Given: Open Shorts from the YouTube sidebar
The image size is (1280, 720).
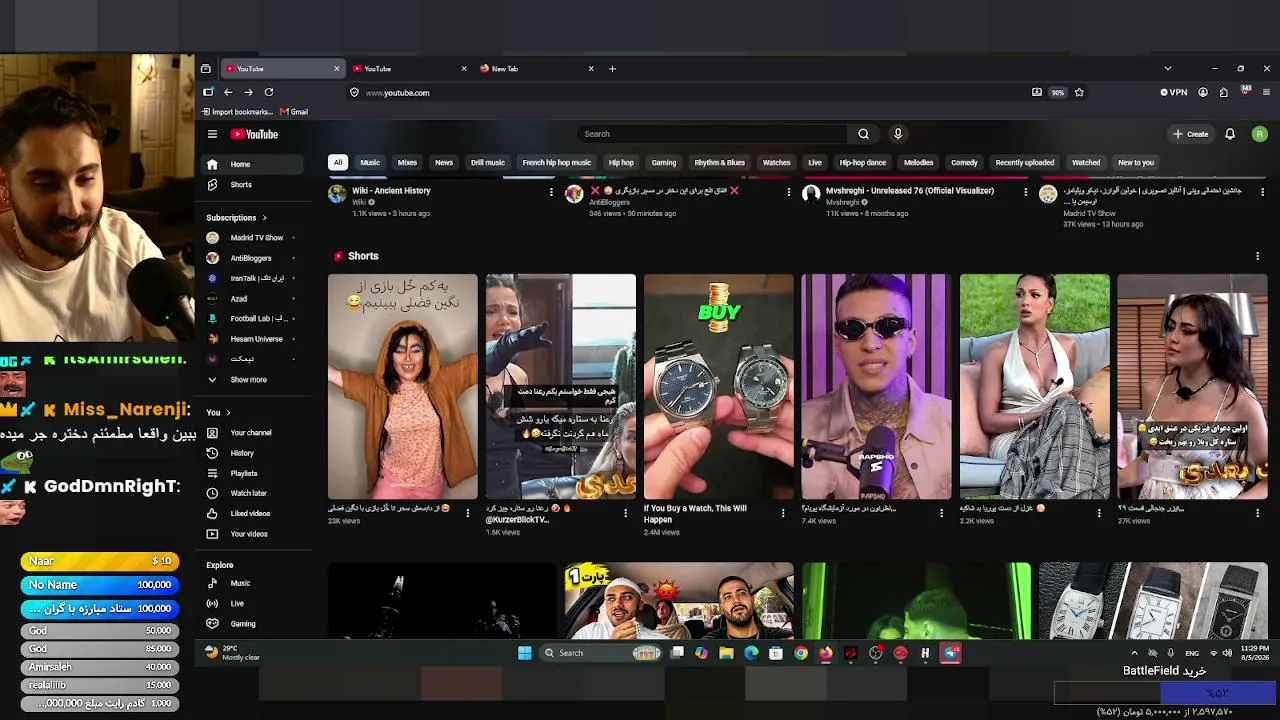Looking at the screenshot, I should [x=253, y=185].
